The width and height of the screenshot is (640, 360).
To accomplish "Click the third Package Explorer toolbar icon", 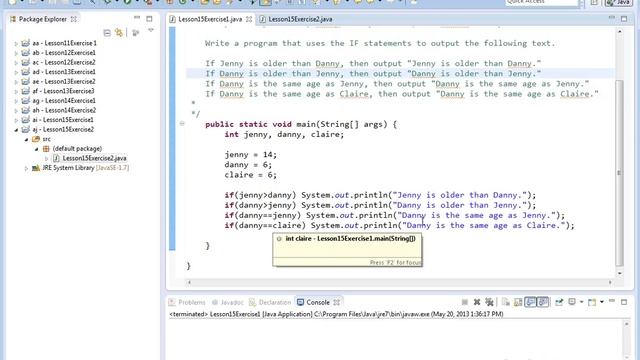I will 136,33.
